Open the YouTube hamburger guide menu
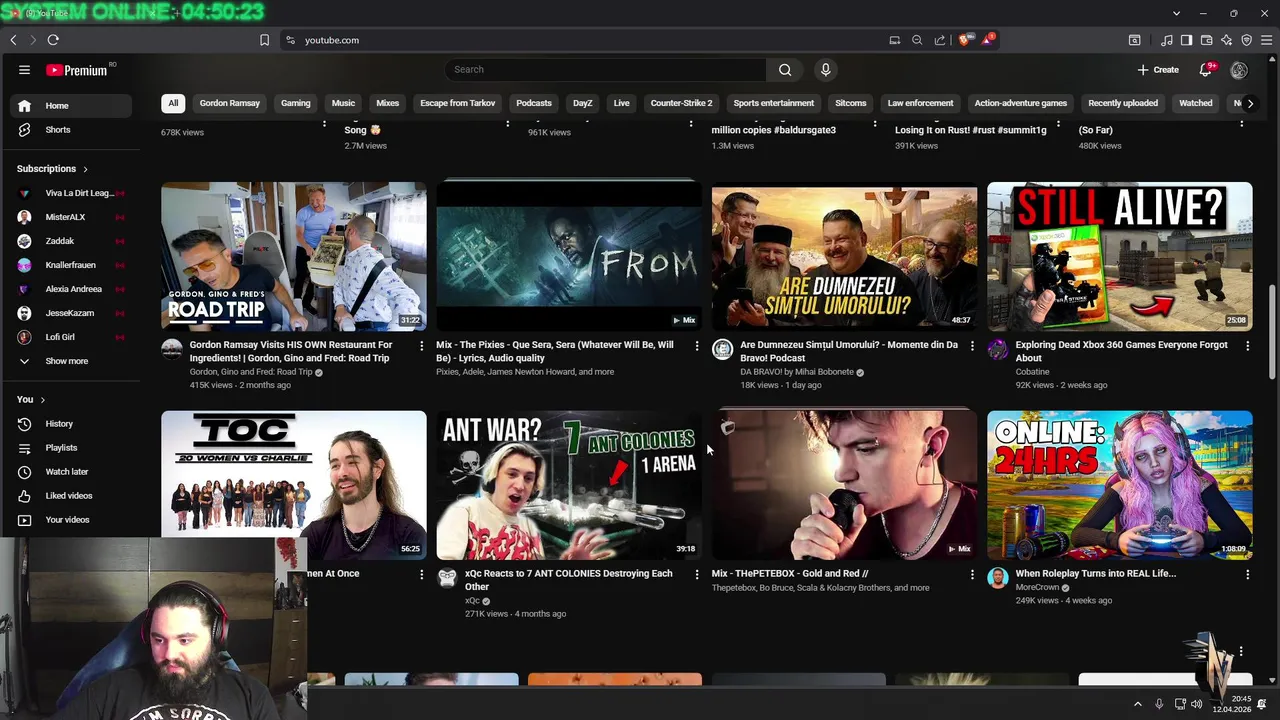 24,70
